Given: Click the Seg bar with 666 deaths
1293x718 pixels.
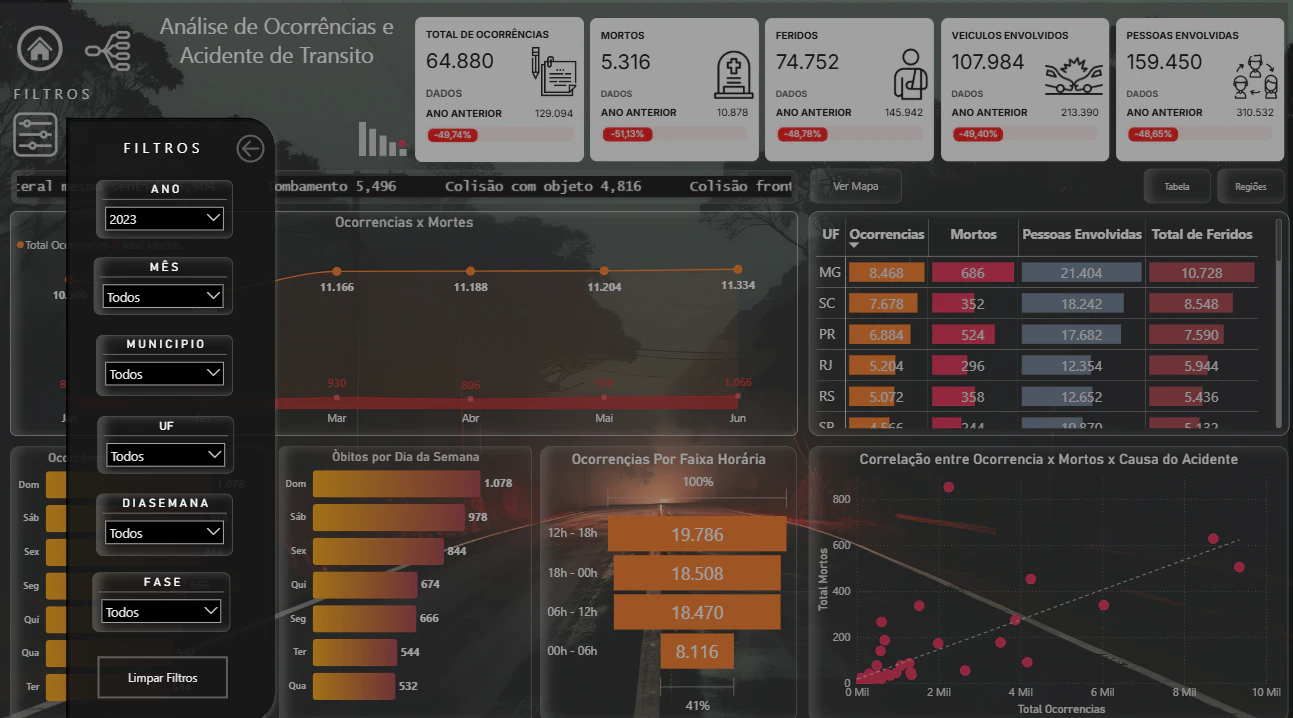Looking at the screenshot, I should tap(364, 618).
